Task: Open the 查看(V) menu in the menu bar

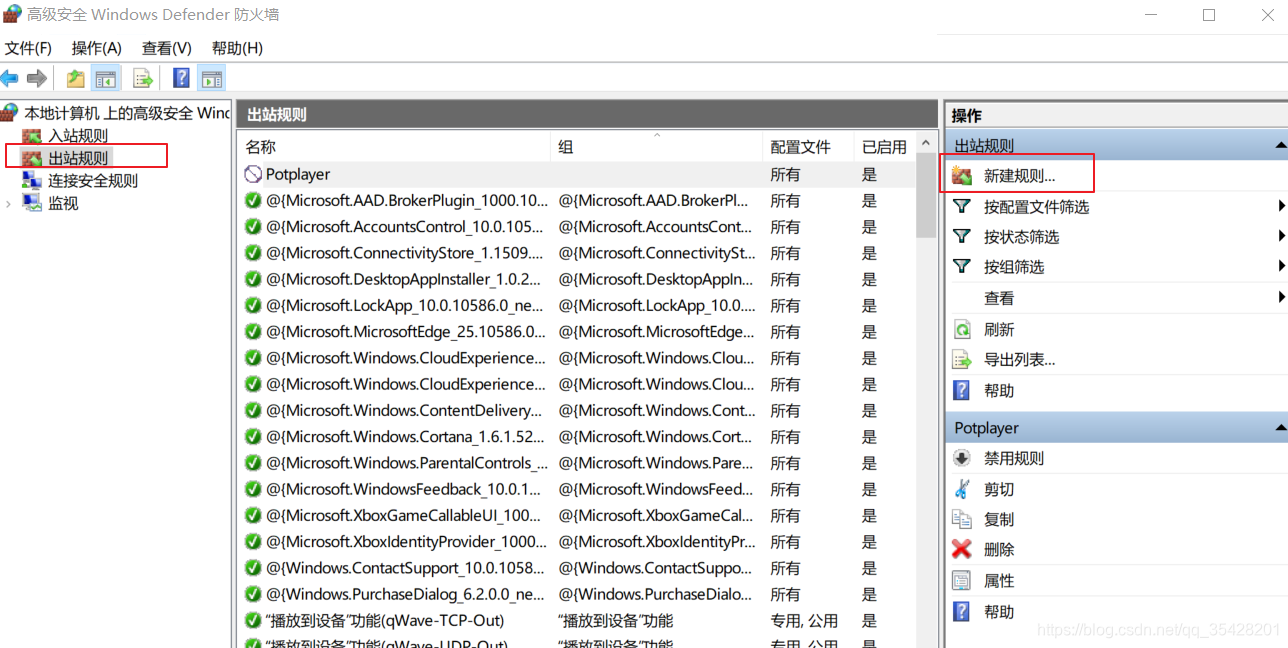Action: [166, 48]
